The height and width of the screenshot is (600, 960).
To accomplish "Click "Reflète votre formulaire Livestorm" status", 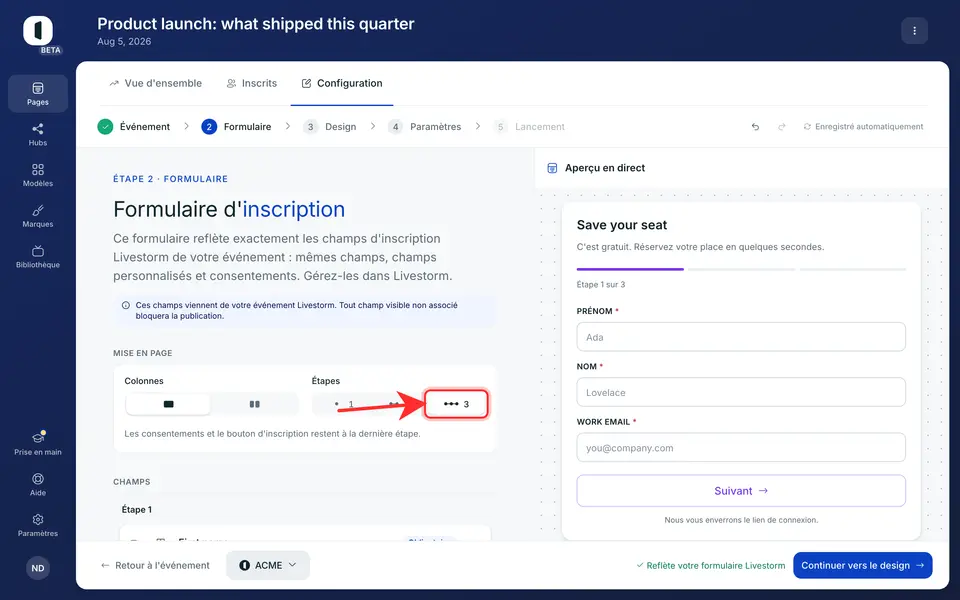I will point(711,565).
